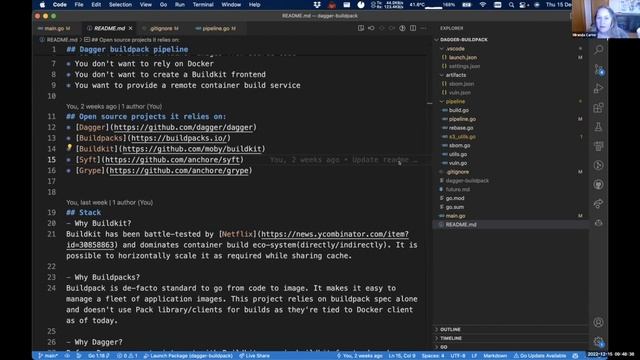
Task: Click the errors and warnings counter in status bar
Action: tap(127, 356)
